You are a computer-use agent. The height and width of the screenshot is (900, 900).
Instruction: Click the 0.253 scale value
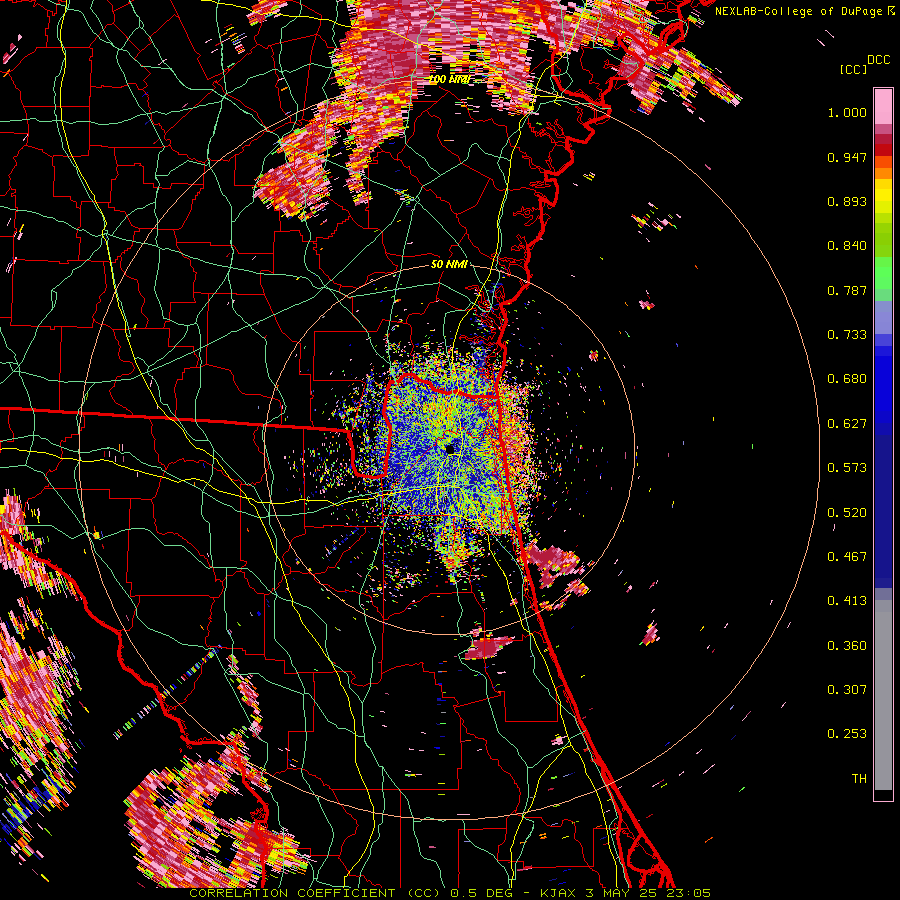click(847, 734)
